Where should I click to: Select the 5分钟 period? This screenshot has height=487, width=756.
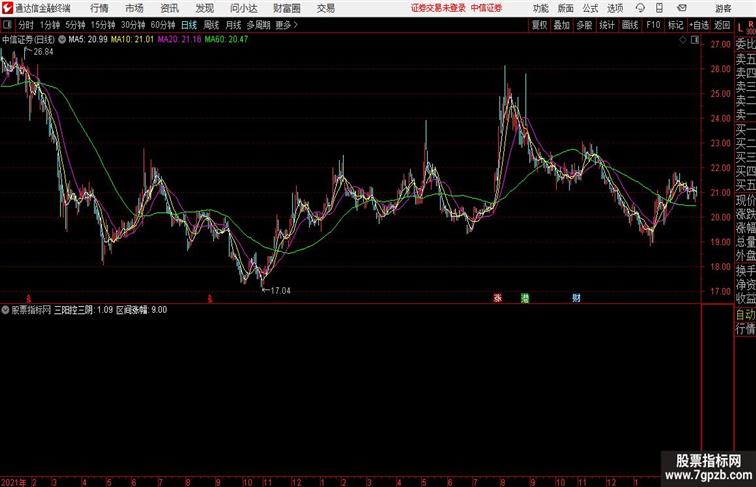click(75, 25)
